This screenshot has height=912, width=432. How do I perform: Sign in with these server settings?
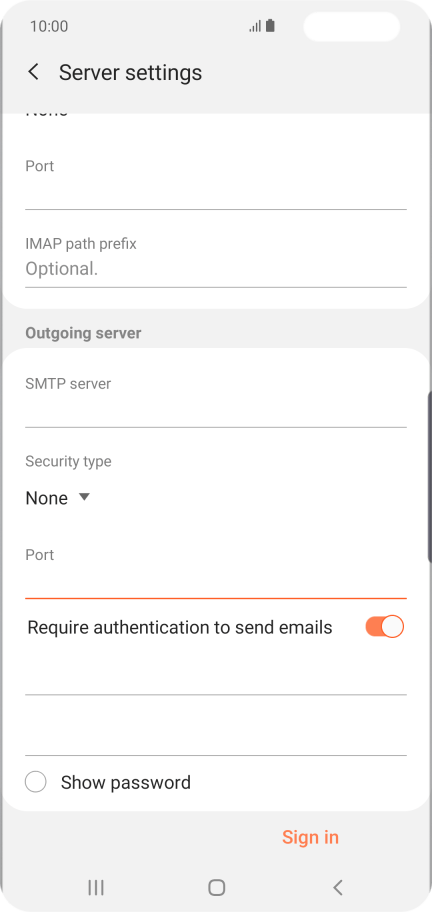(x=310, y=837)
